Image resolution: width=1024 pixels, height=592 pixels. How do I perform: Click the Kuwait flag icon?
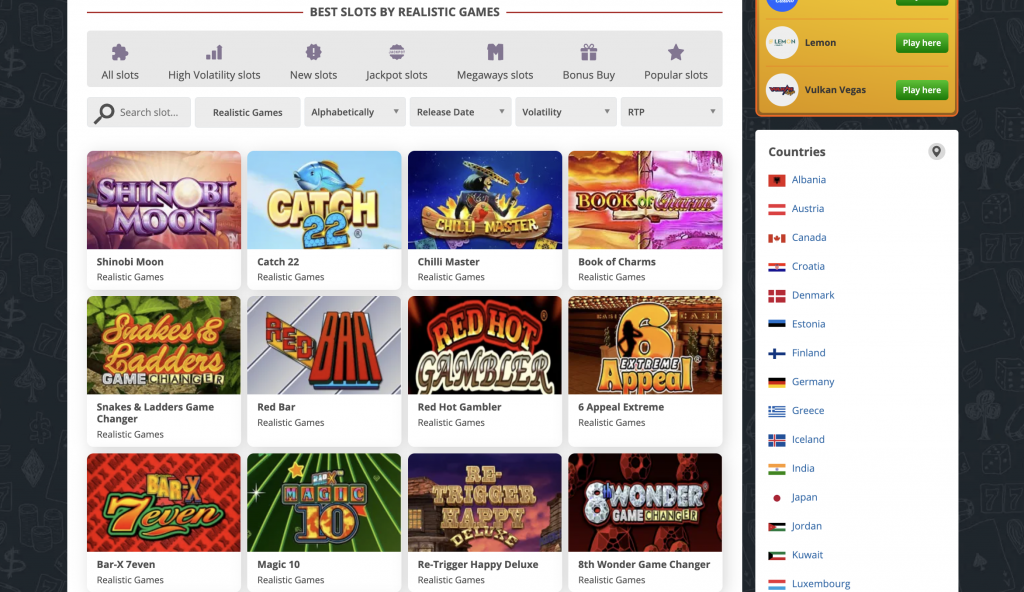(776, 555)
